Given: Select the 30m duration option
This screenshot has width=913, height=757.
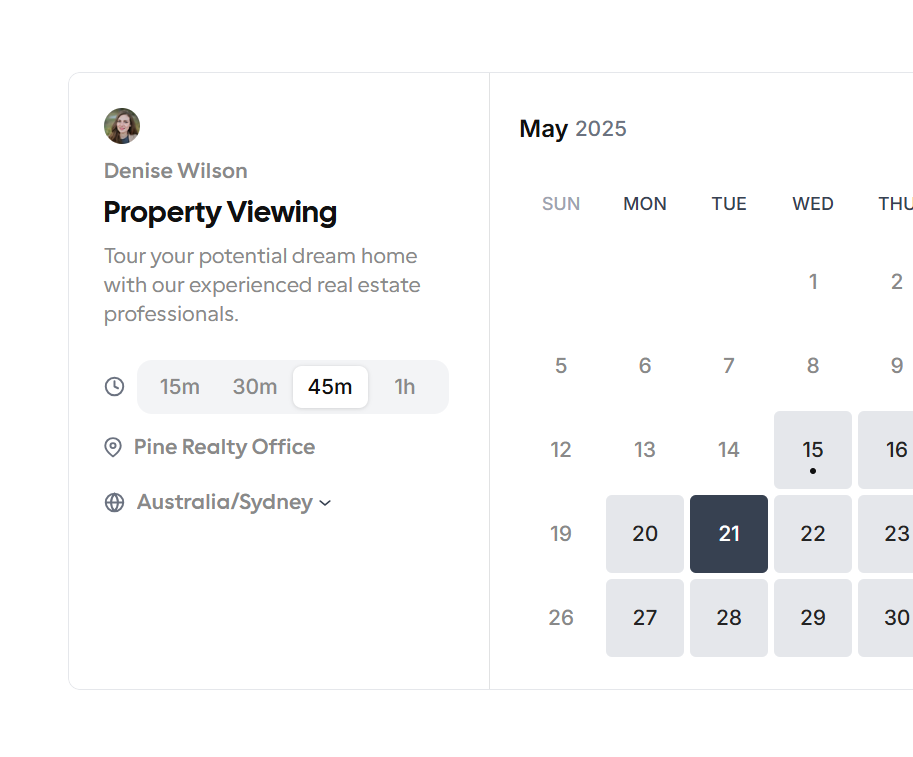Looking at the screenshot, I should [255, 387].
